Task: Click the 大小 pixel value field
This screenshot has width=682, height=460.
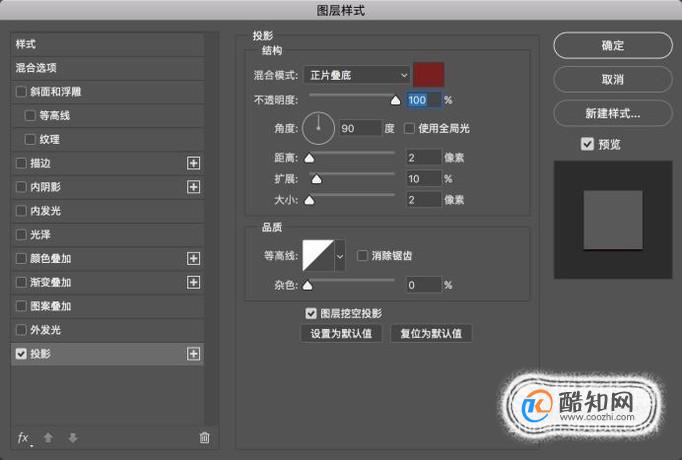Action: point(424,200)
